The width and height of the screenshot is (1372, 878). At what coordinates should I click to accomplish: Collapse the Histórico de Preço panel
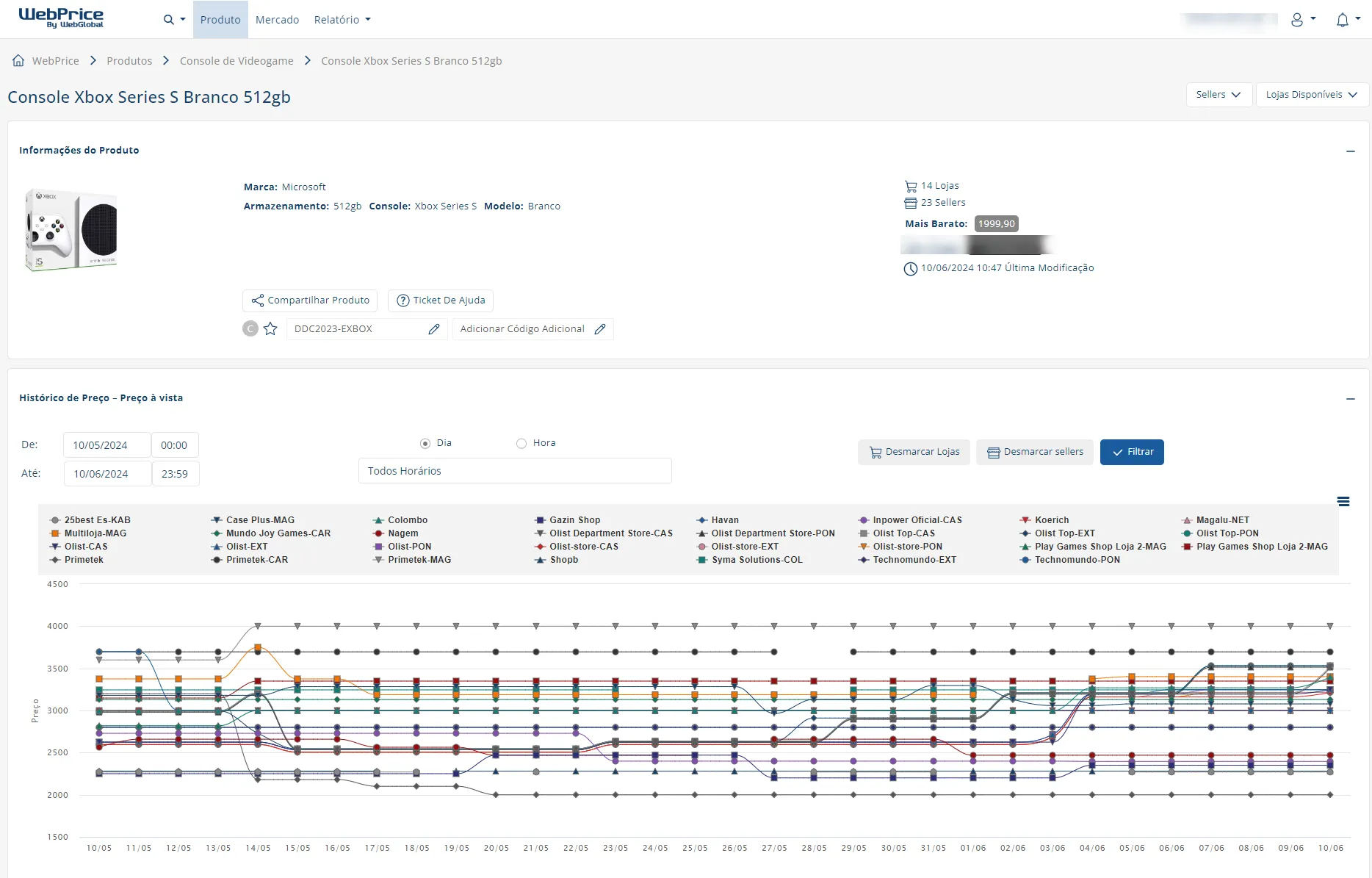[x=1350, y=398]
